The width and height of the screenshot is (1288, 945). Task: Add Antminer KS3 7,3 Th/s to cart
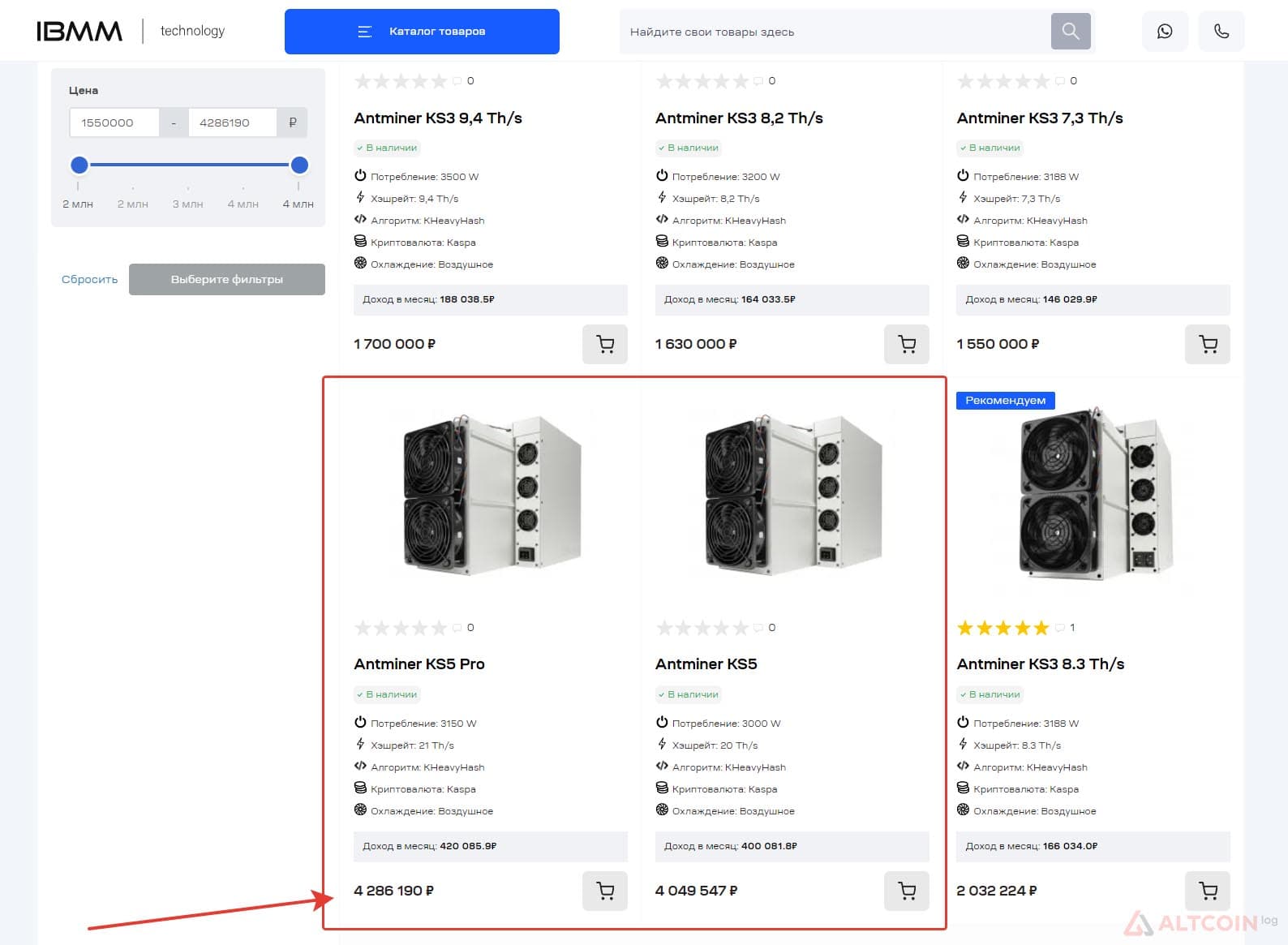click(x=1208, y=344)
